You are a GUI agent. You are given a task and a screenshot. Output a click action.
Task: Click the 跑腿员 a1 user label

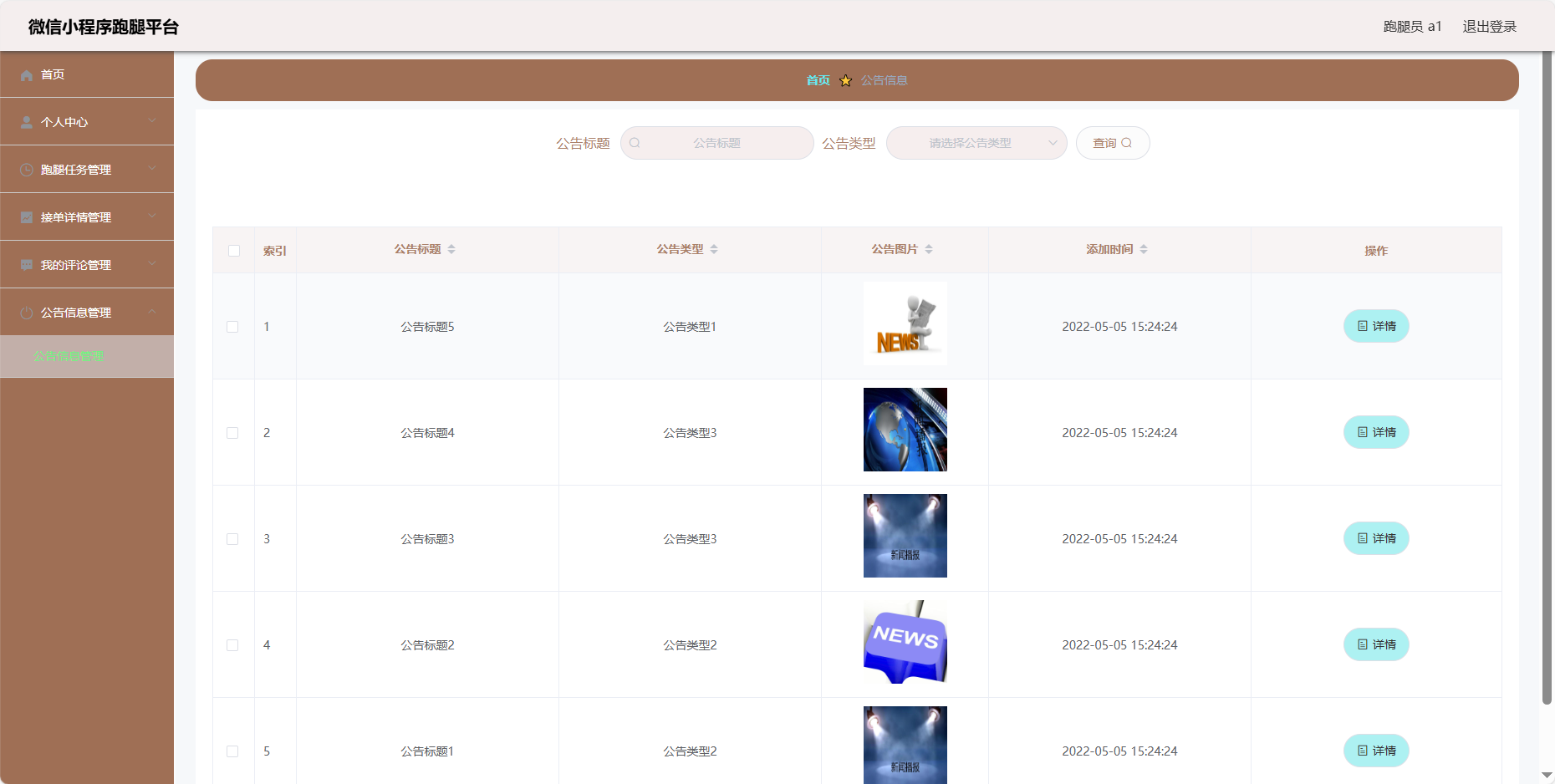[1412, 27]
